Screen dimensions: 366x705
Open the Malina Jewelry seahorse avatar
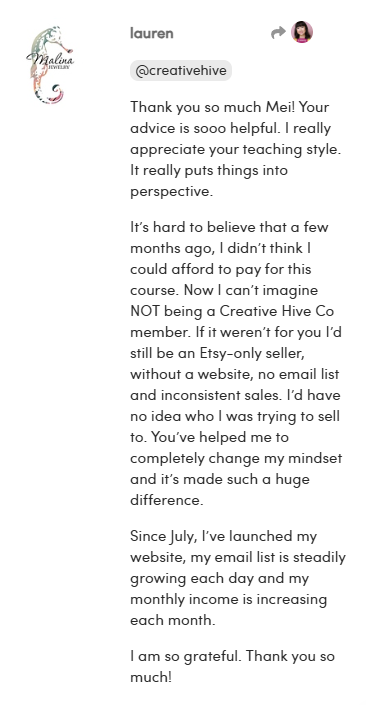49,65
